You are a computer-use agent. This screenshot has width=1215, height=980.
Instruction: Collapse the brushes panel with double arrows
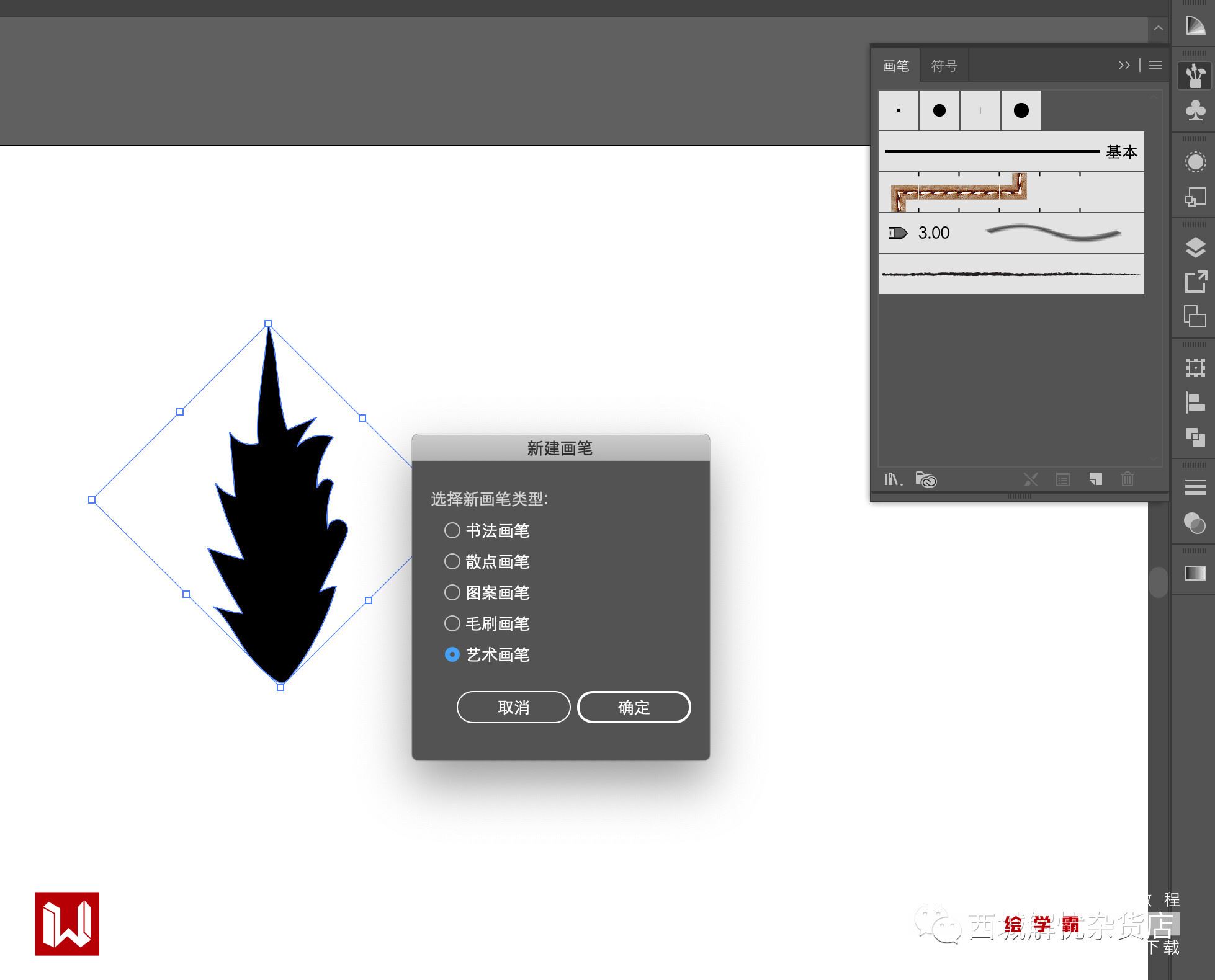tap(1124, 65)
